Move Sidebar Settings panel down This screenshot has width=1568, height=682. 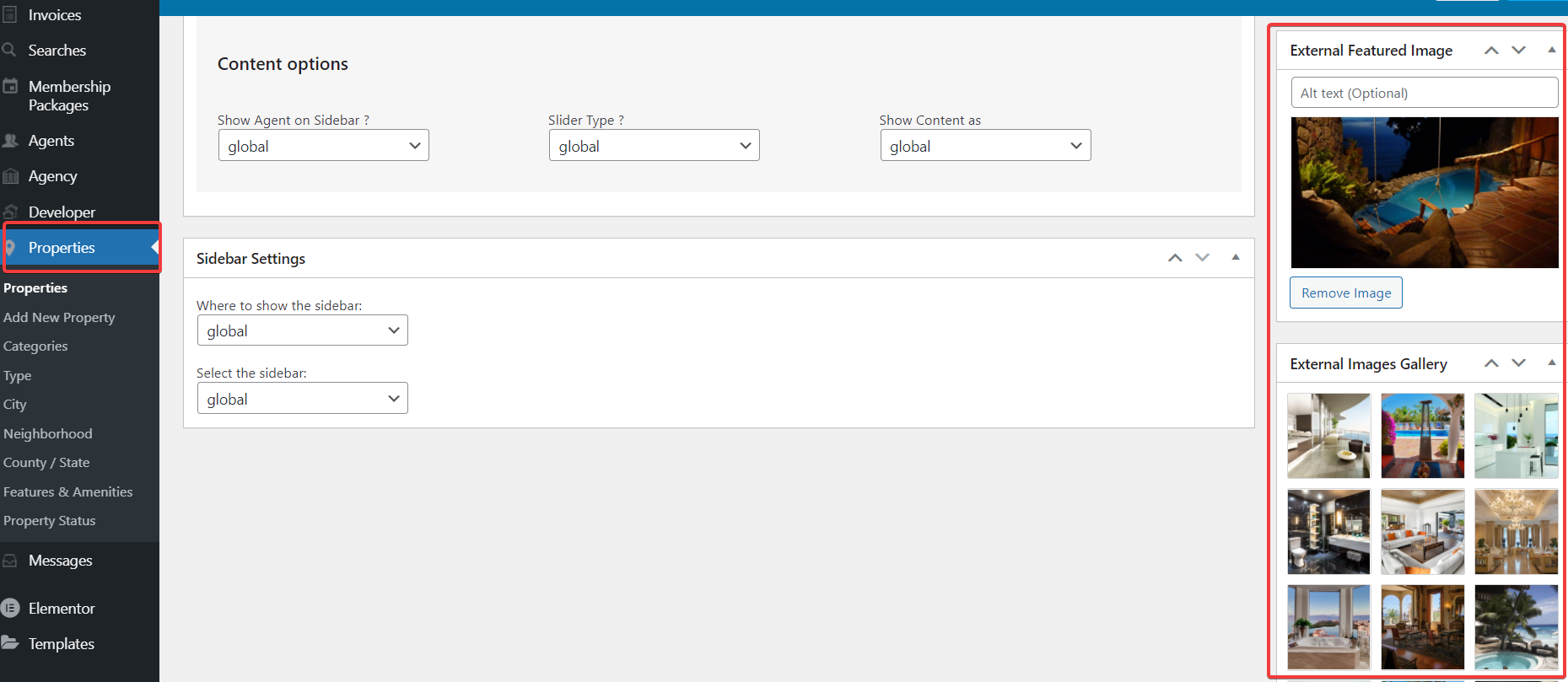[x=1203, y=258]
